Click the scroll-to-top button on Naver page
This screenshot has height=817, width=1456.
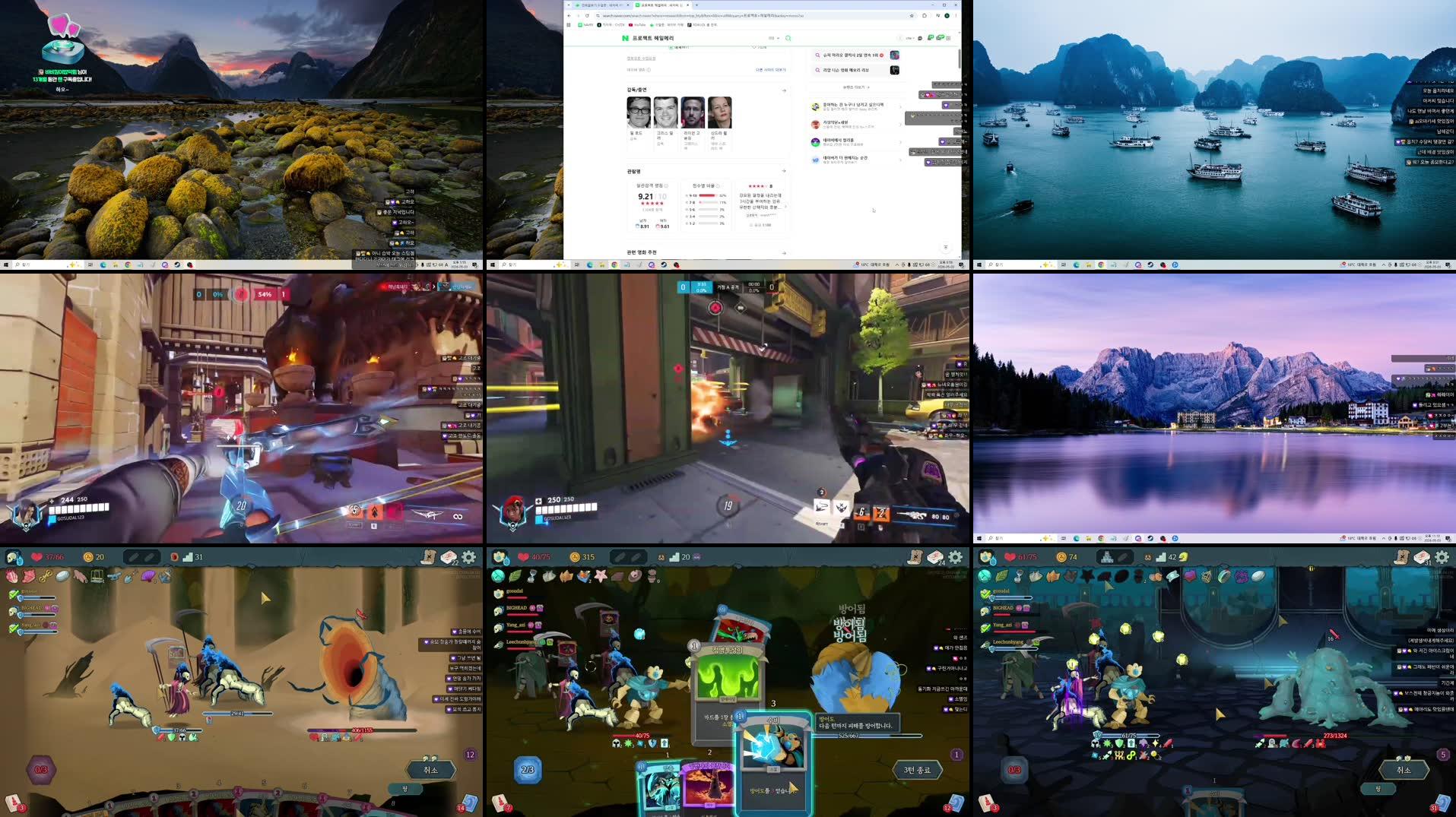coord(946,248)
